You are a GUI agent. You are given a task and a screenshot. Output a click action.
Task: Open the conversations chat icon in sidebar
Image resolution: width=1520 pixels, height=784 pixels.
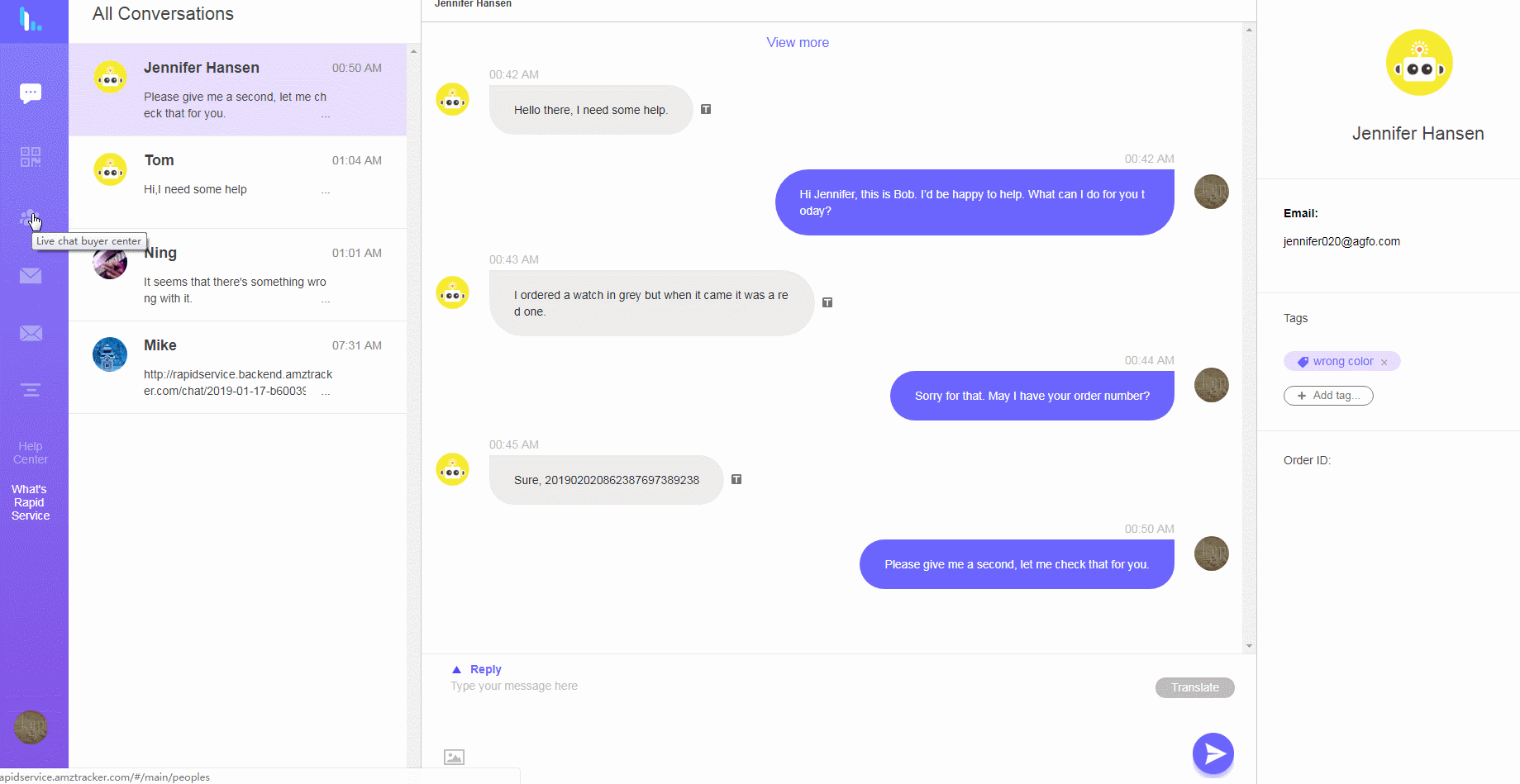[x=31, y=92]
